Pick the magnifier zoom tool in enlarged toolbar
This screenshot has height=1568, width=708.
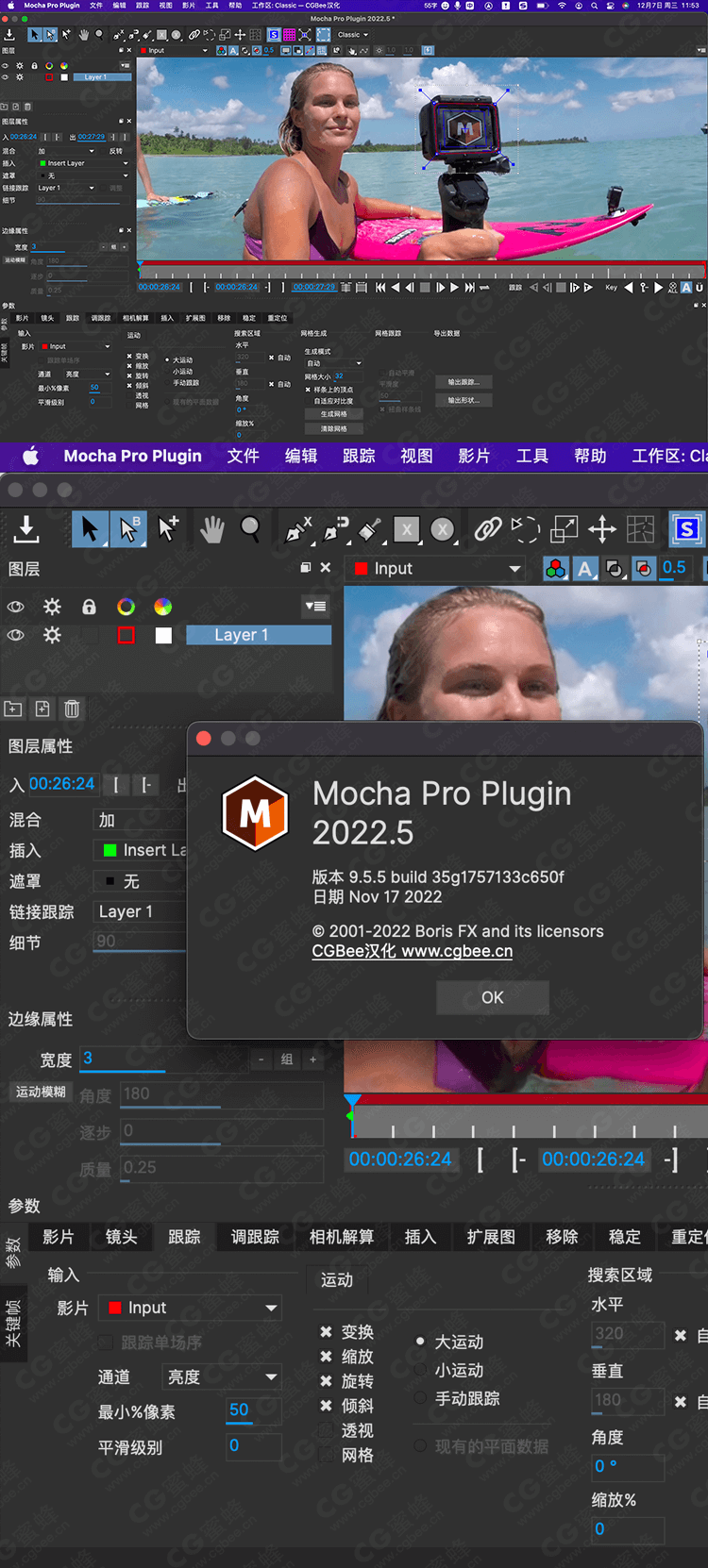tap(250, 529)
